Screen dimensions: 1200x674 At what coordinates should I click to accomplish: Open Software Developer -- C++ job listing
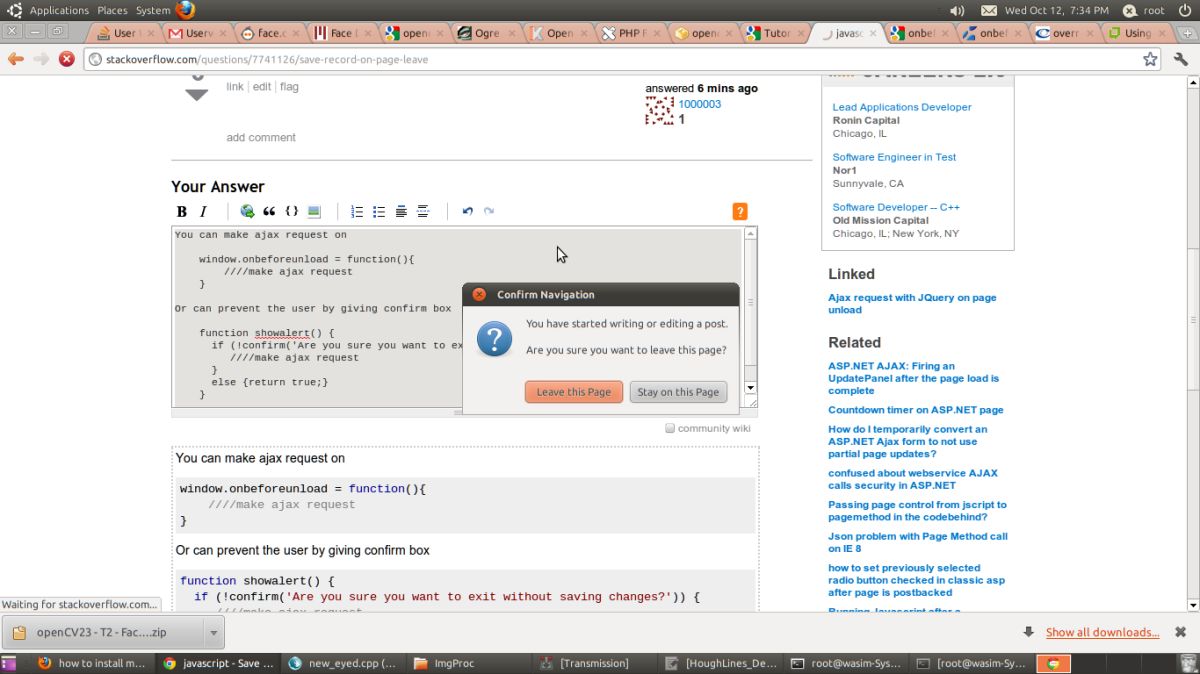(896, 207)
